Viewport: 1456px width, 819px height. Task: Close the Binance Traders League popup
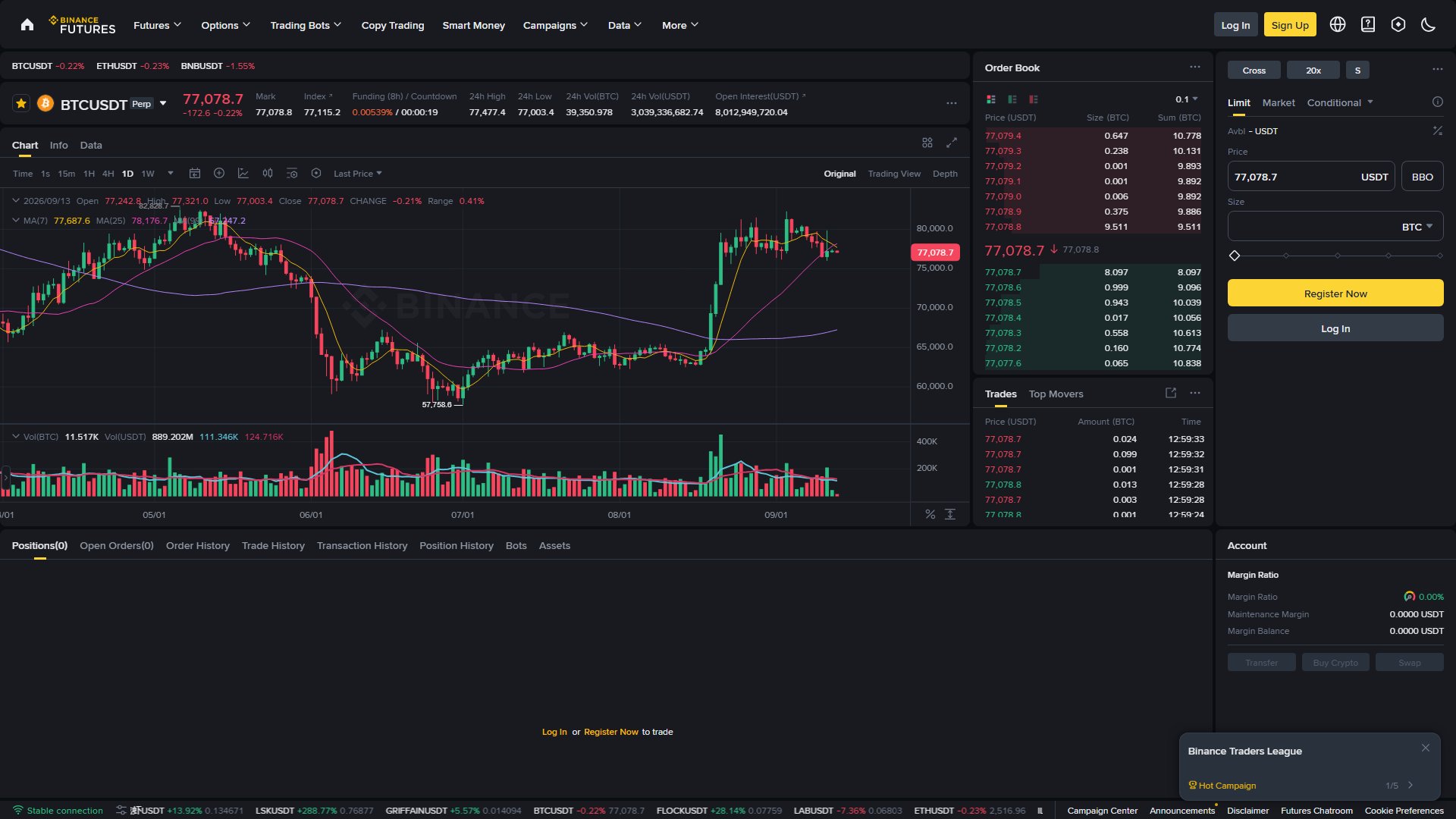pos(1426,748)
